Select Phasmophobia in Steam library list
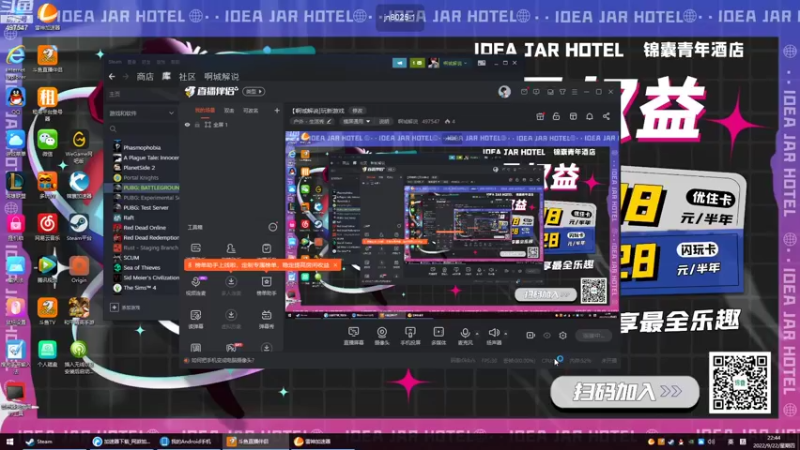This screenshot has width=800, height=450. (x=142, y=147)
